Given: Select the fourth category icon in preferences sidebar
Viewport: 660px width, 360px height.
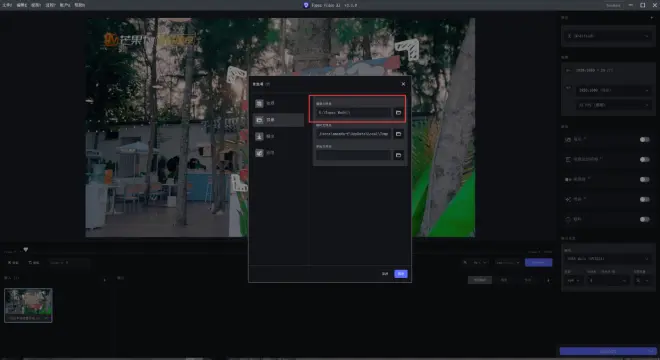Looking at the screenshot, I should [259, 153].
